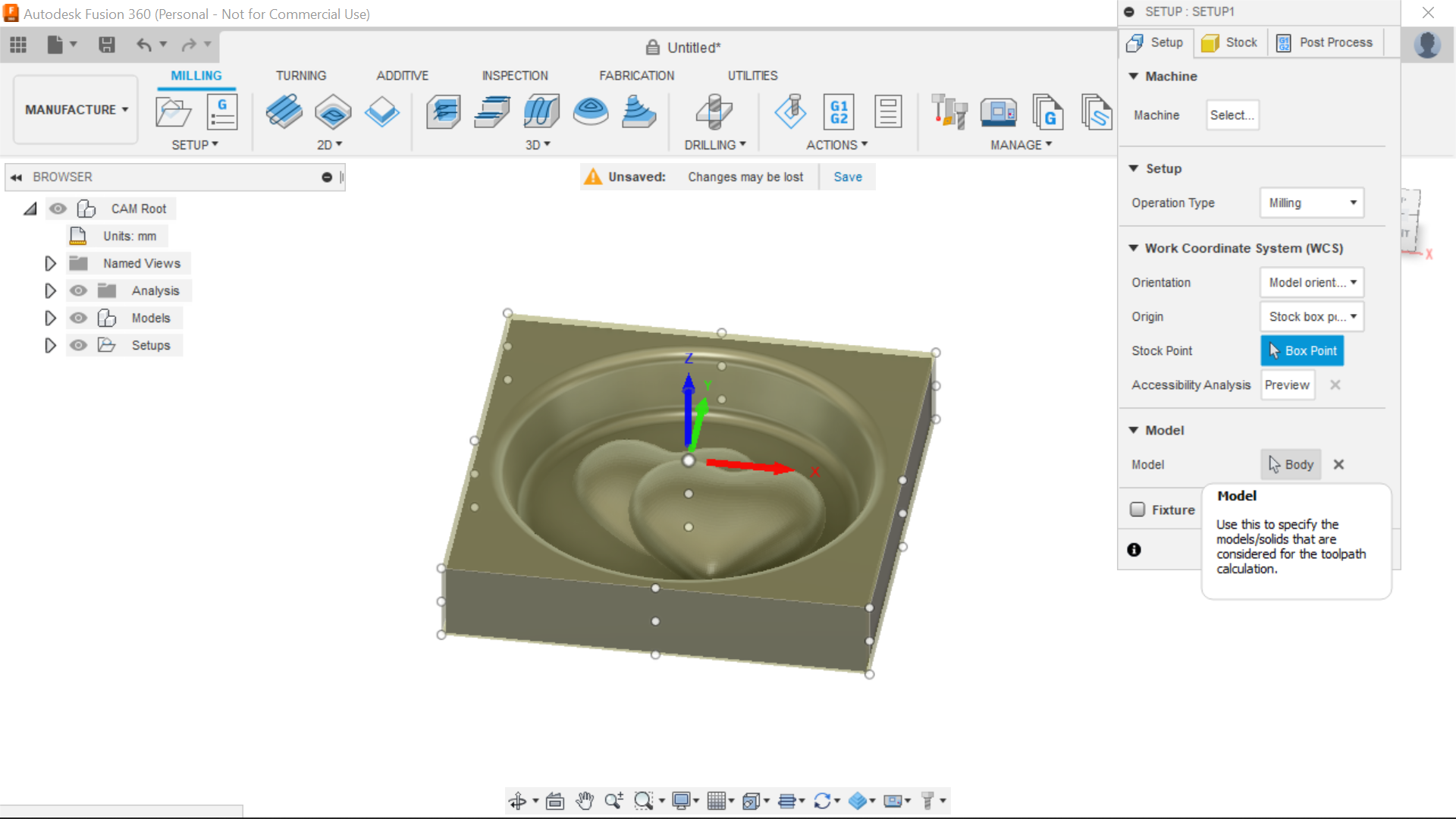Click the New Setup folder icon
Screen dimensions: 1456x819
coord(173,112)
